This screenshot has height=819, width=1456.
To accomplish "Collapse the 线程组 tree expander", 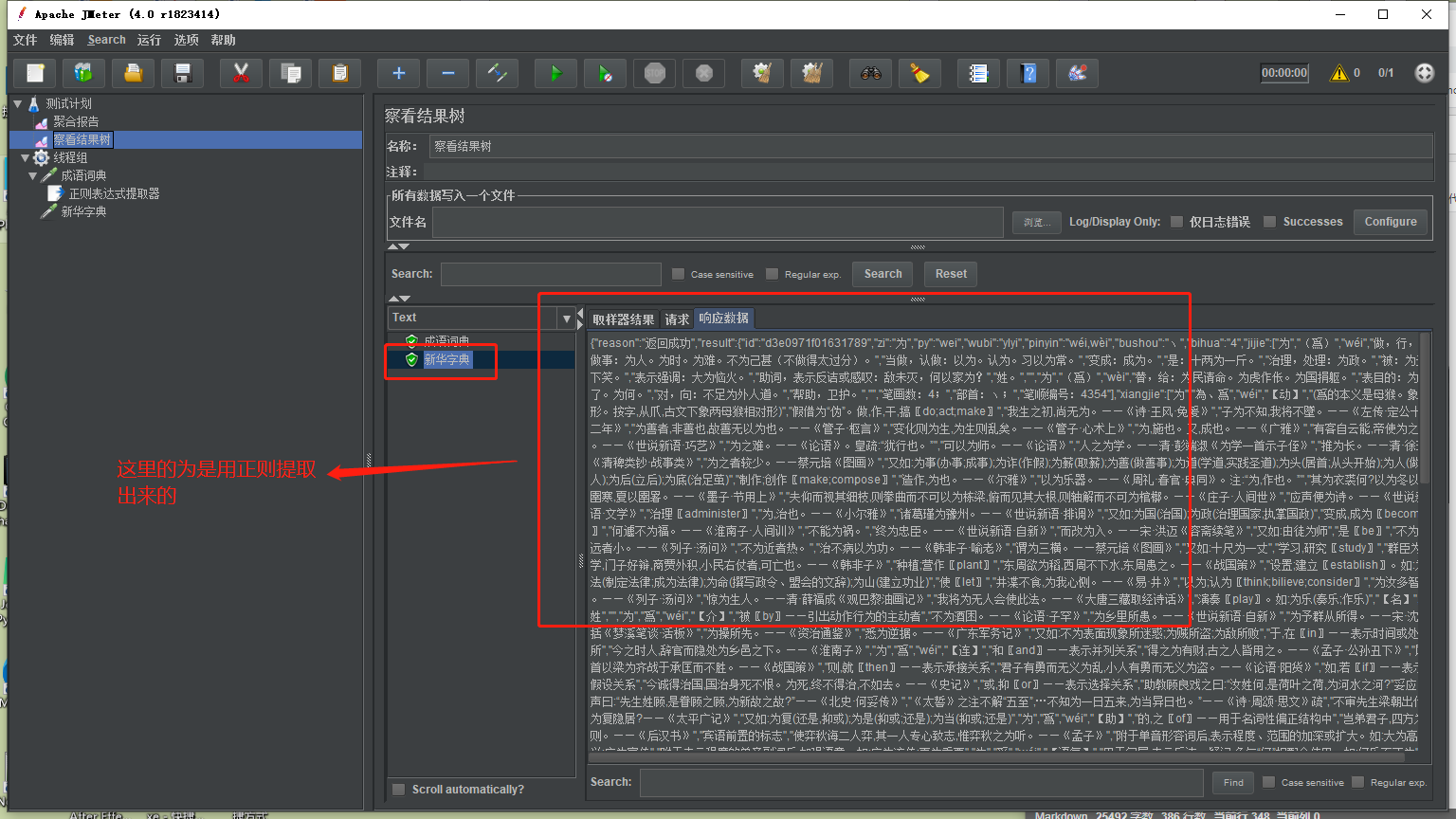I will click(25, 157).
